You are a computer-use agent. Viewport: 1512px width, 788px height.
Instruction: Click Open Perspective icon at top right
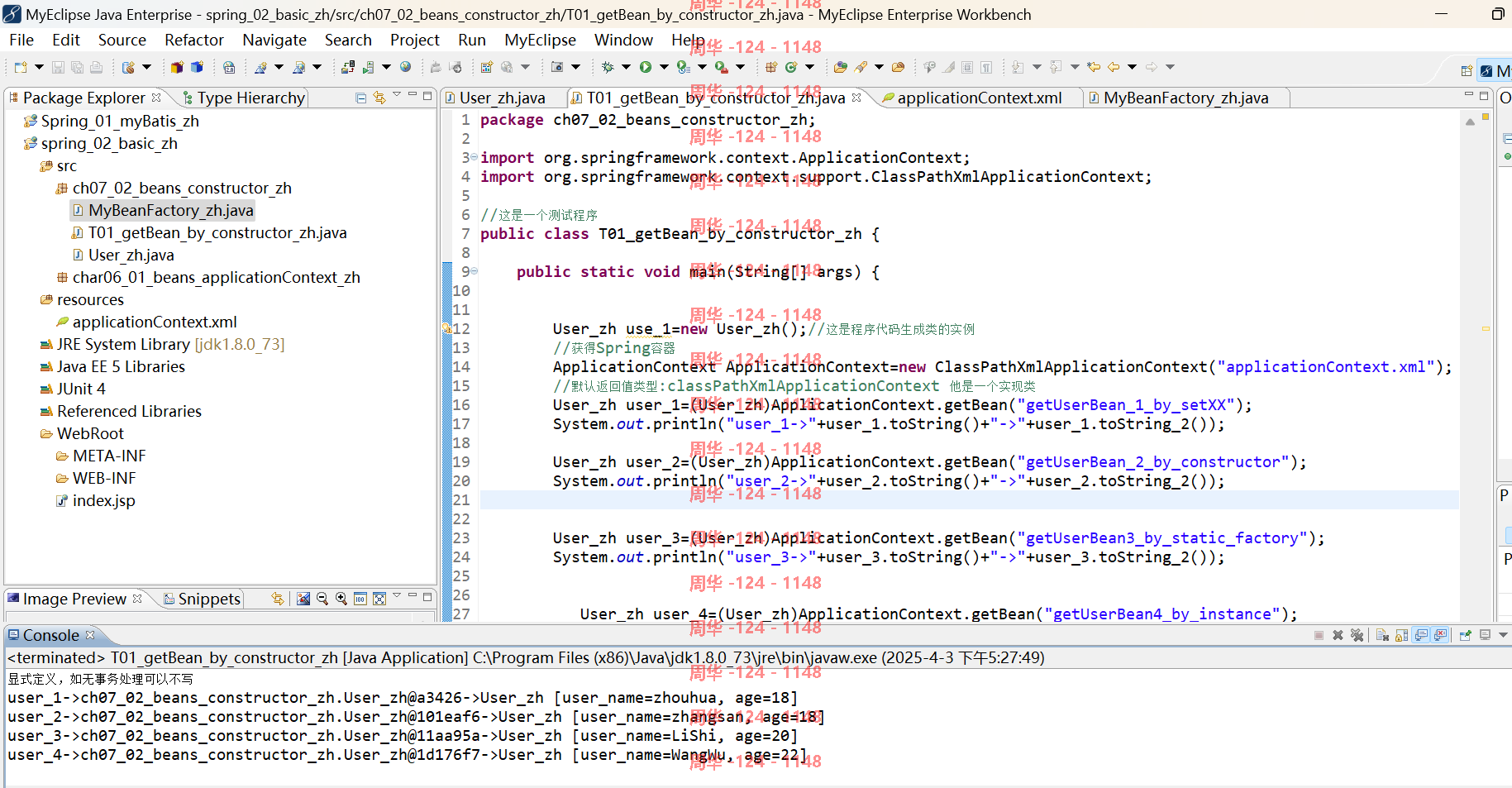pyautogui.click(x=1467, y=71)
